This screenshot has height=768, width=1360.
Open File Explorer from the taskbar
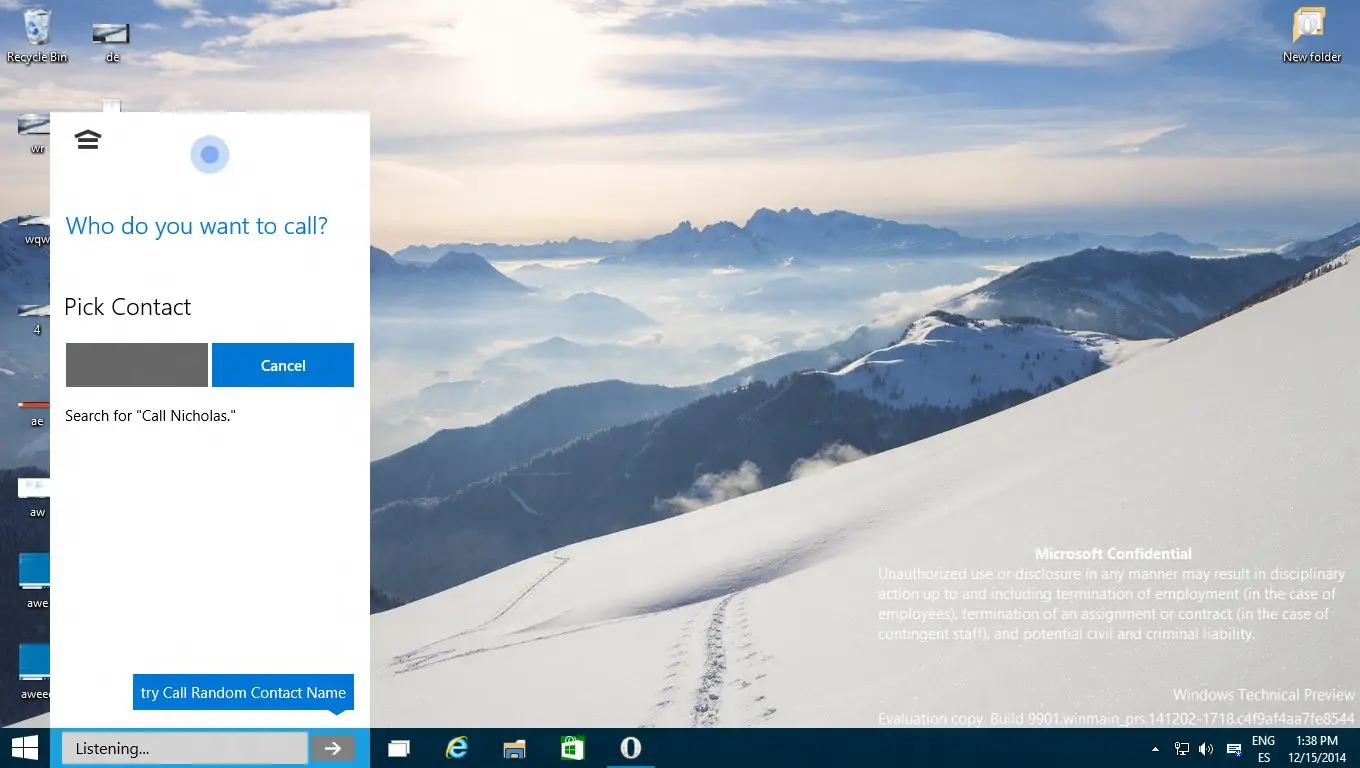(x=515, y=748)
